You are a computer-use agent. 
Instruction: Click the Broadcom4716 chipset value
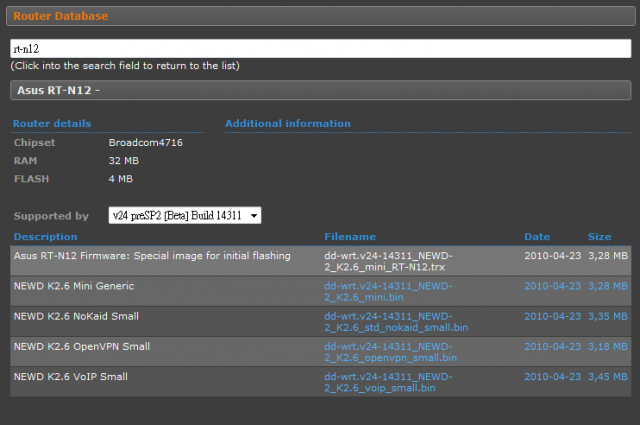[x=146, y=142]
